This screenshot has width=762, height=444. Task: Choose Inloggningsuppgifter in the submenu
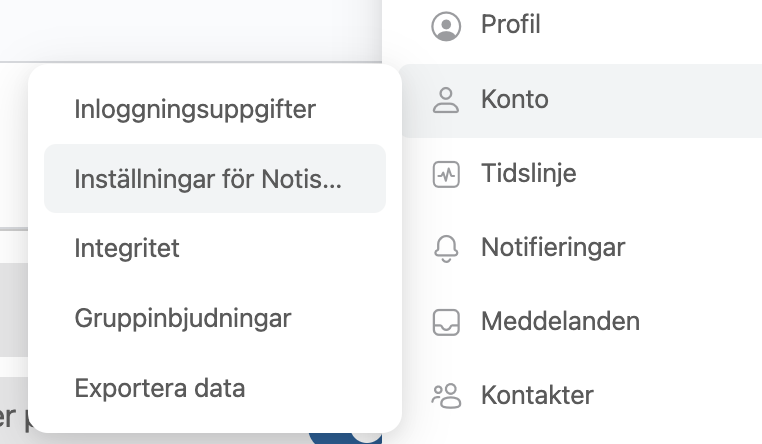tap(195, 109)
